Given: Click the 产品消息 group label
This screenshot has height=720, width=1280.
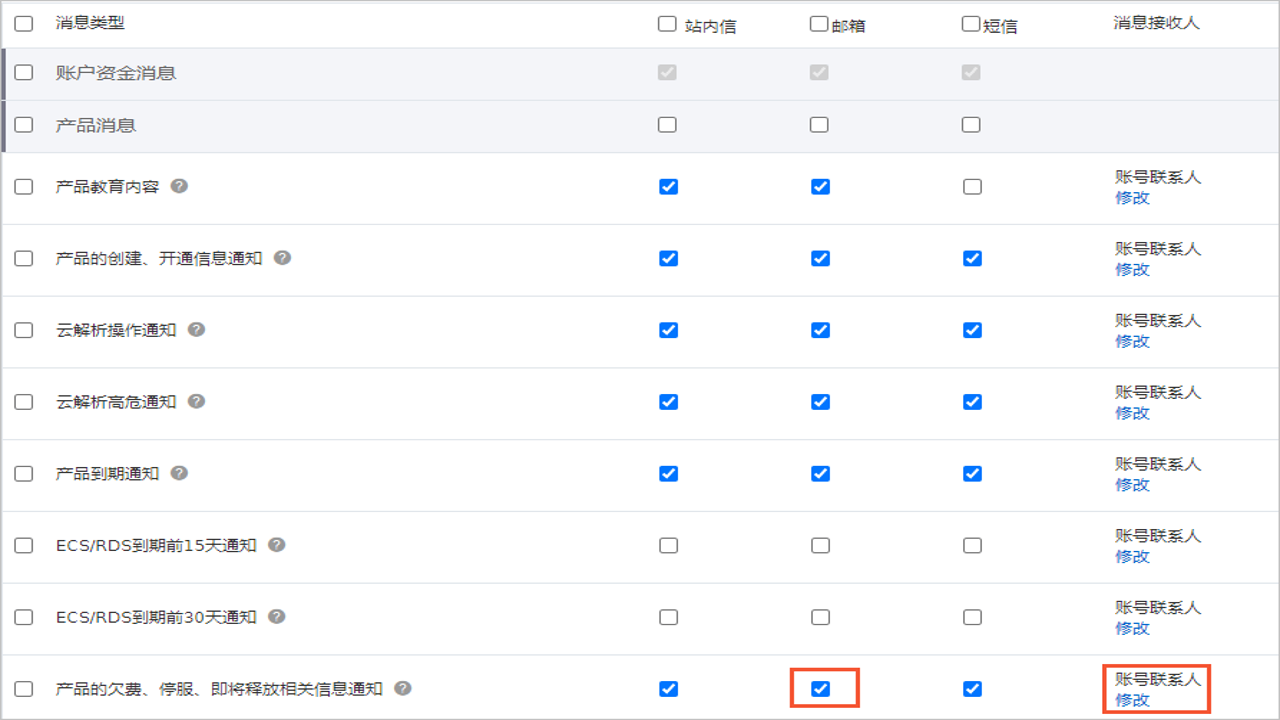Looking at the screenshot, I should (x=96, y=125).
